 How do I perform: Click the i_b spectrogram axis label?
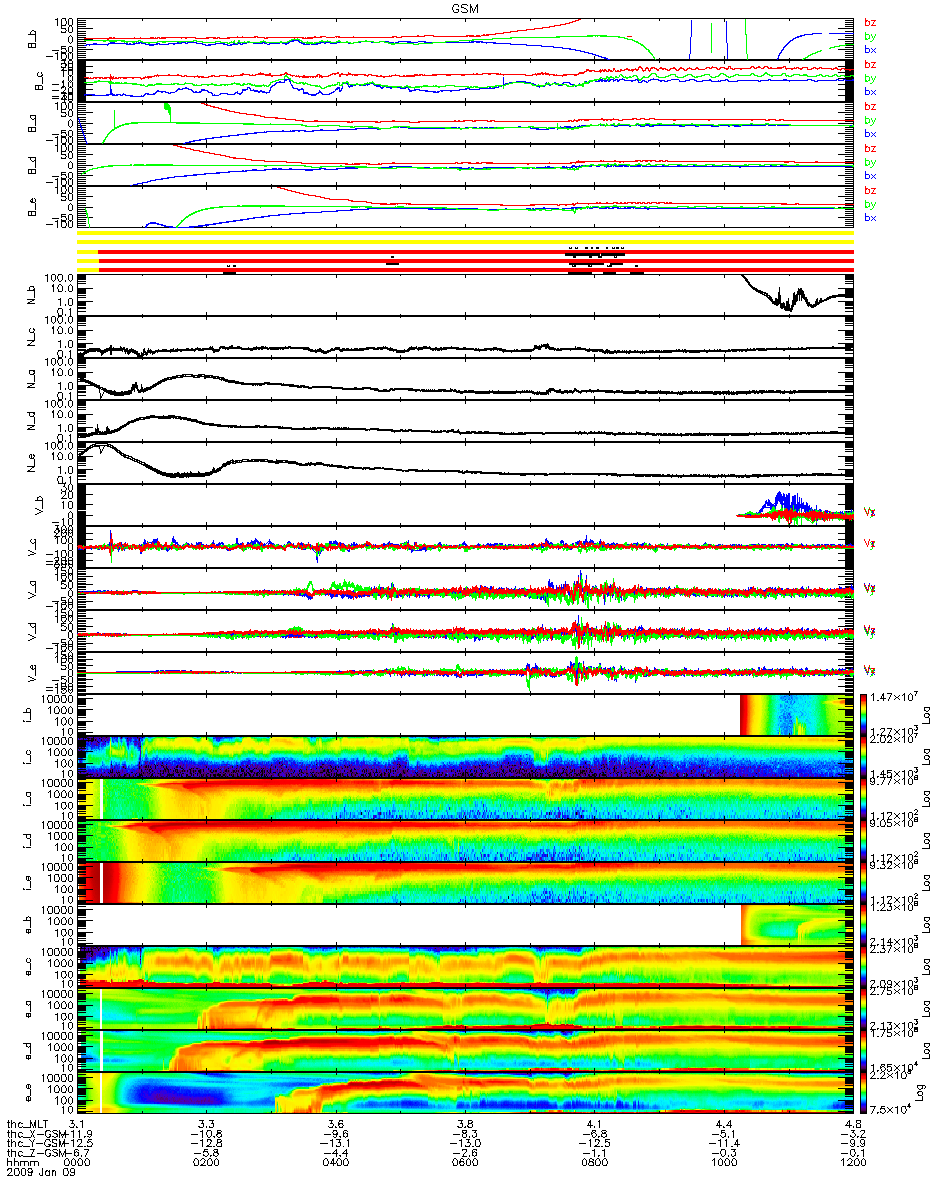click(29, 714)
